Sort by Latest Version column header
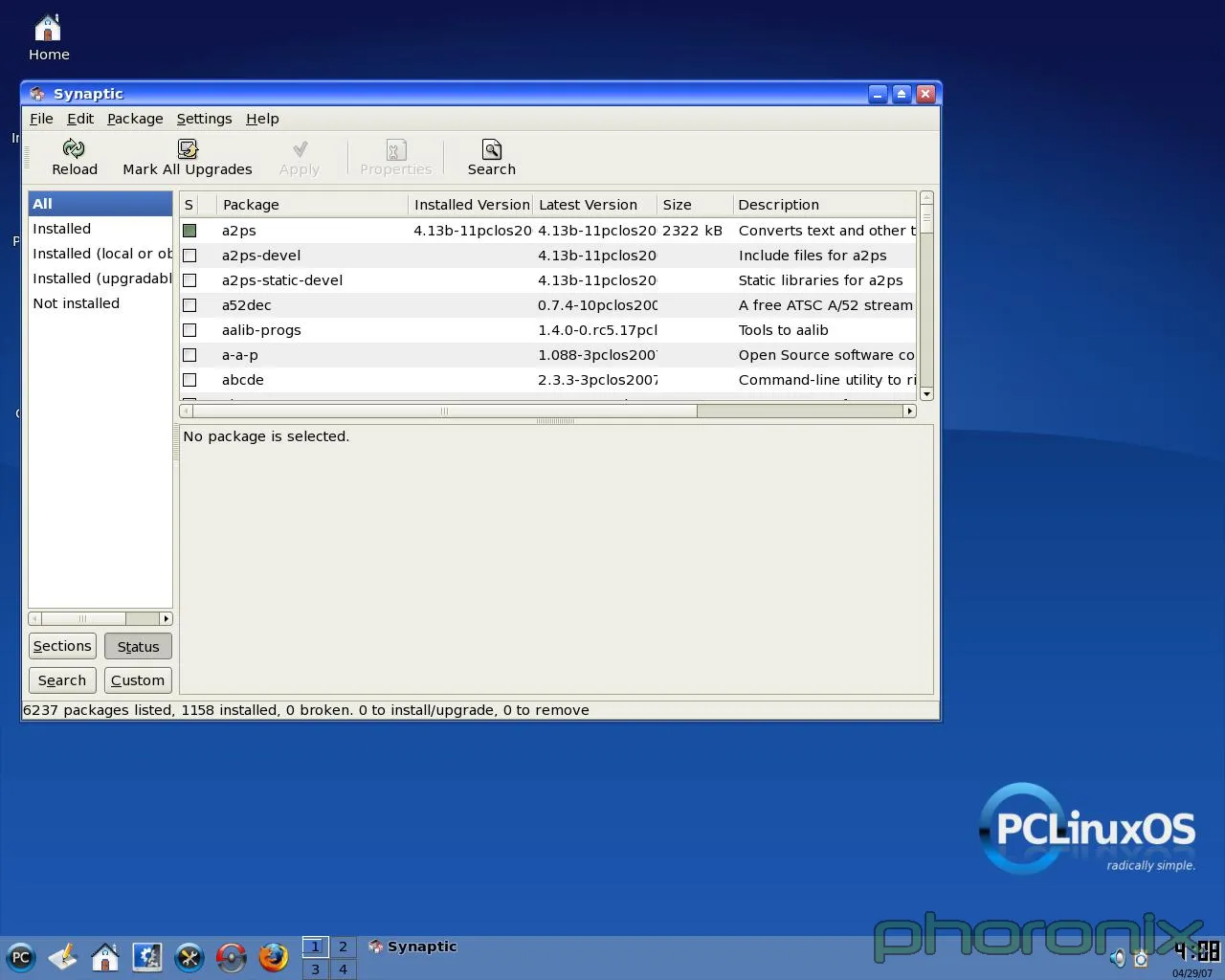This screenshot has width=1225, height=980. click(595, 205)
